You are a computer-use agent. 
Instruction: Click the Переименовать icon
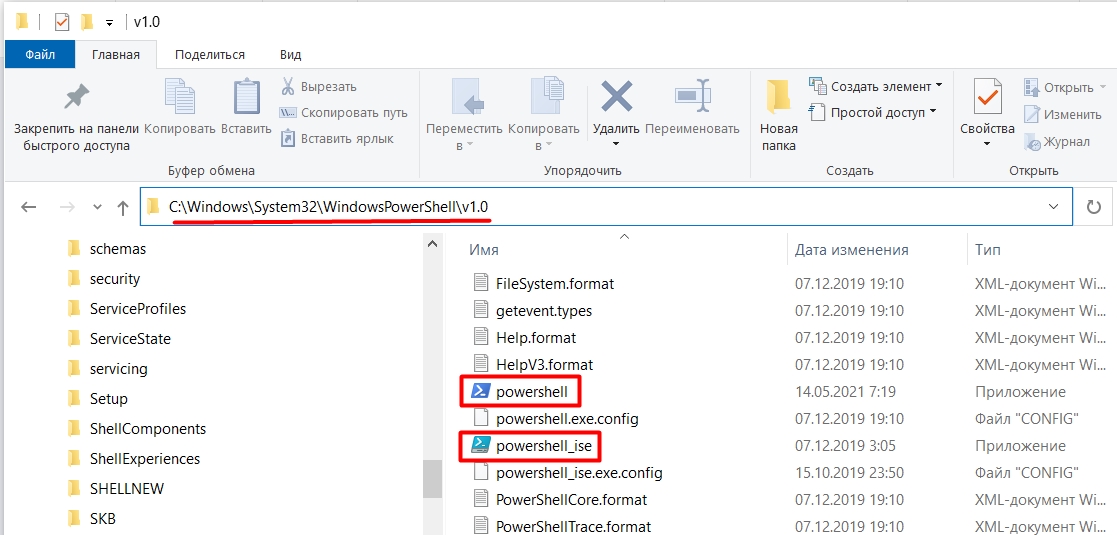coord(692,95)
